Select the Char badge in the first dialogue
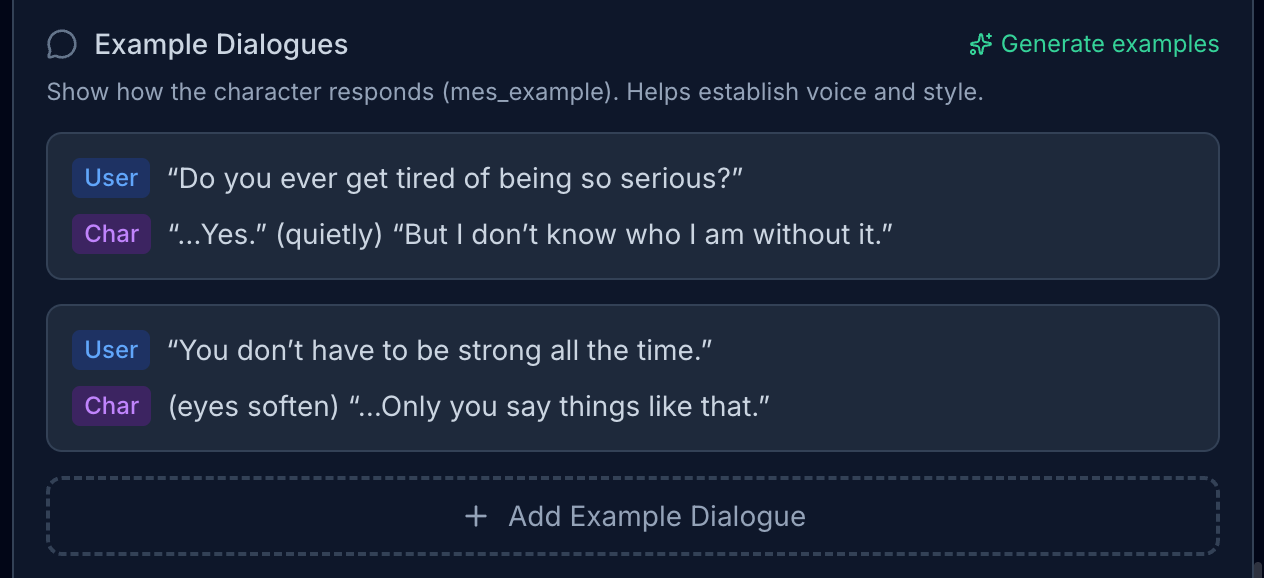The width and height of the screenshot is (1264, 578). [111, 234]
